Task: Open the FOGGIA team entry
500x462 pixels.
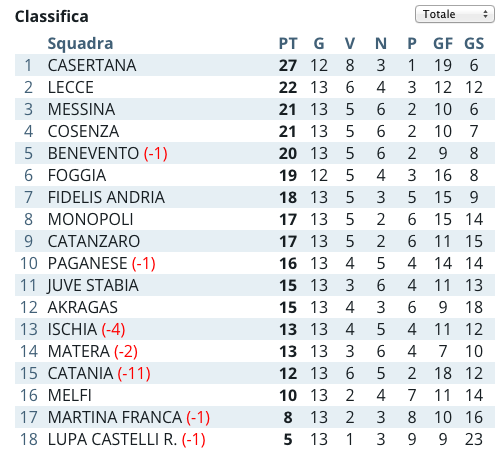Action: pos(77,175)
